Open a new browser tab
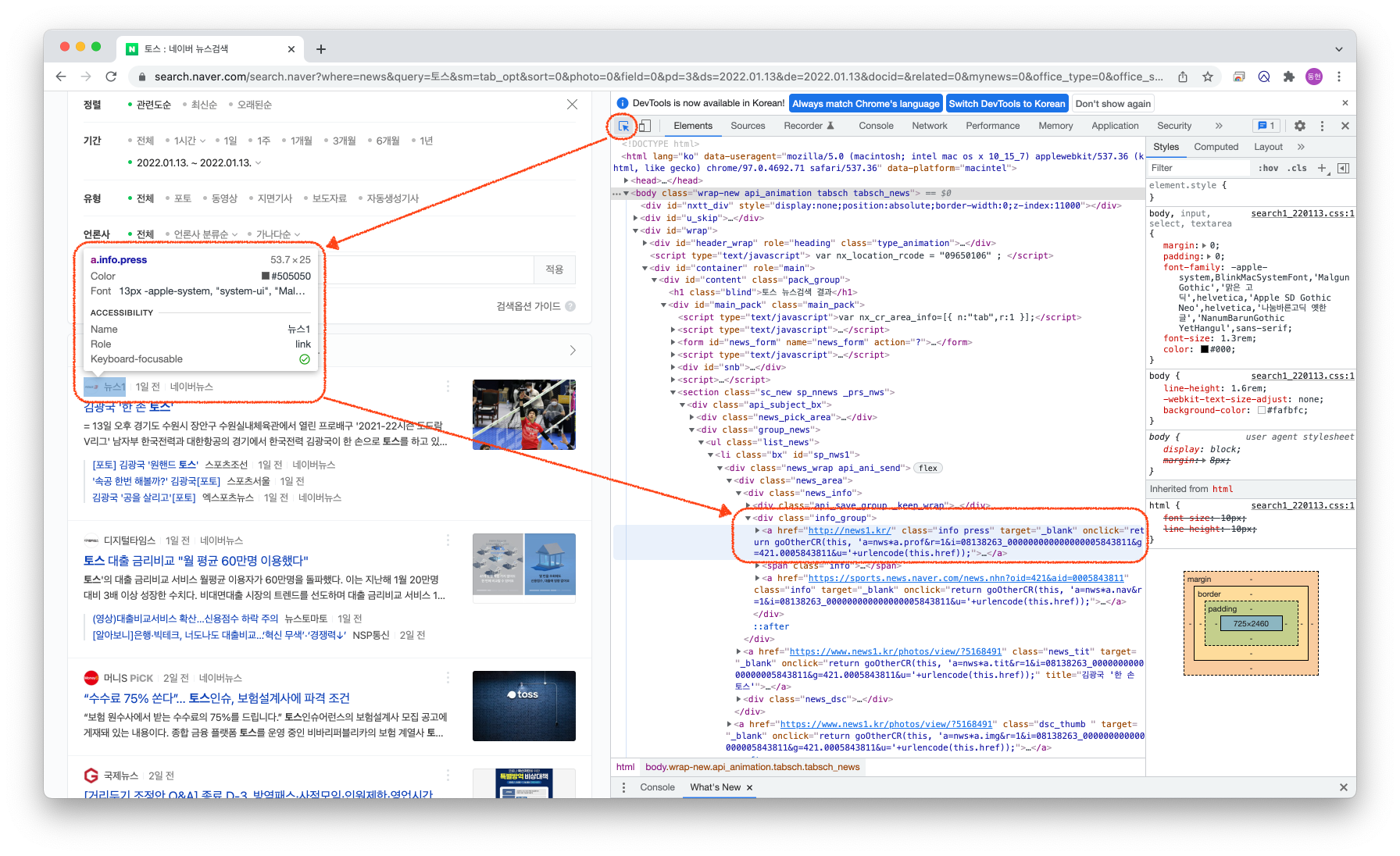The width and height of the screenshot is (1400, 856). [320, 49]
